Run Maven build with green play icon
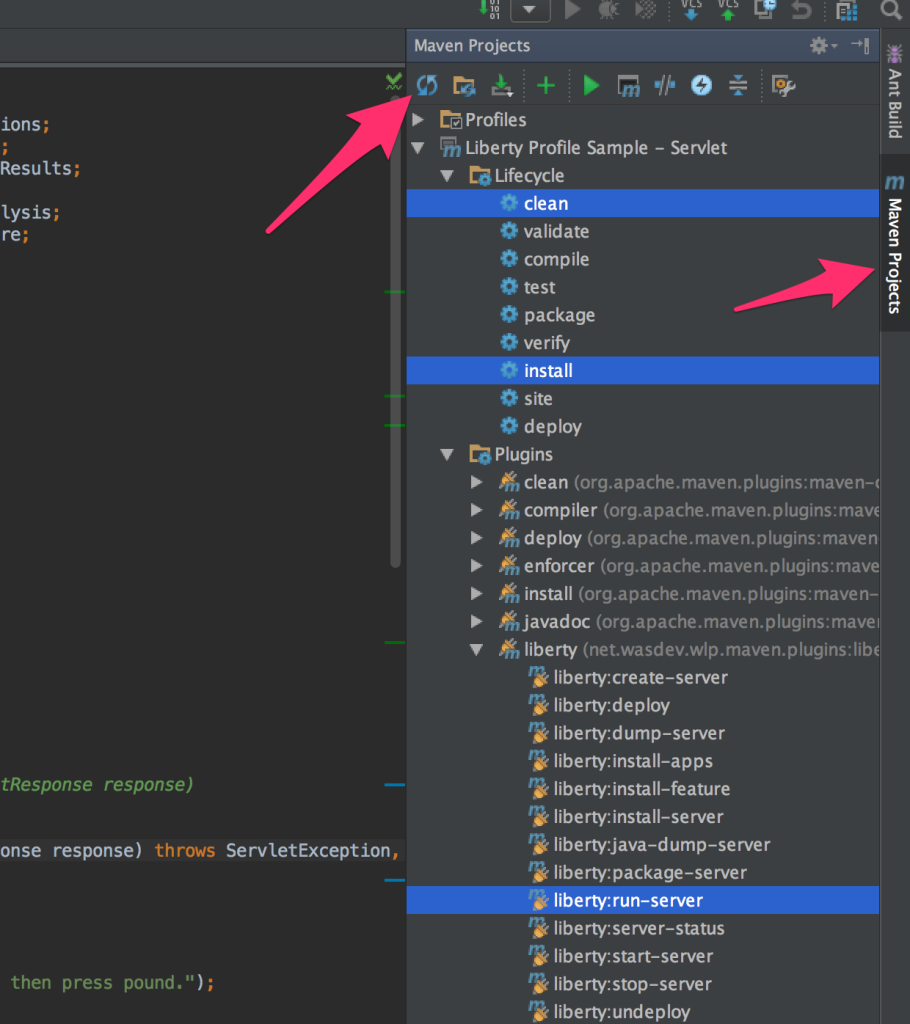Screen dimensions: 910x1024 [591, 85]
